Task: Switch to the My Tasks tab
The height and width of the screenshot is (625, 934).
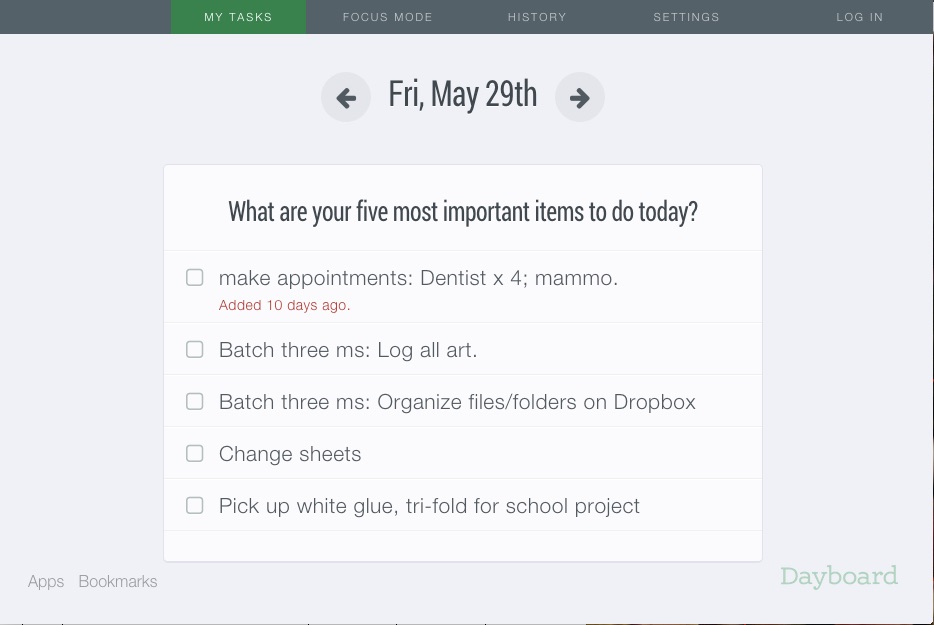Action: [x=238, y=17]
